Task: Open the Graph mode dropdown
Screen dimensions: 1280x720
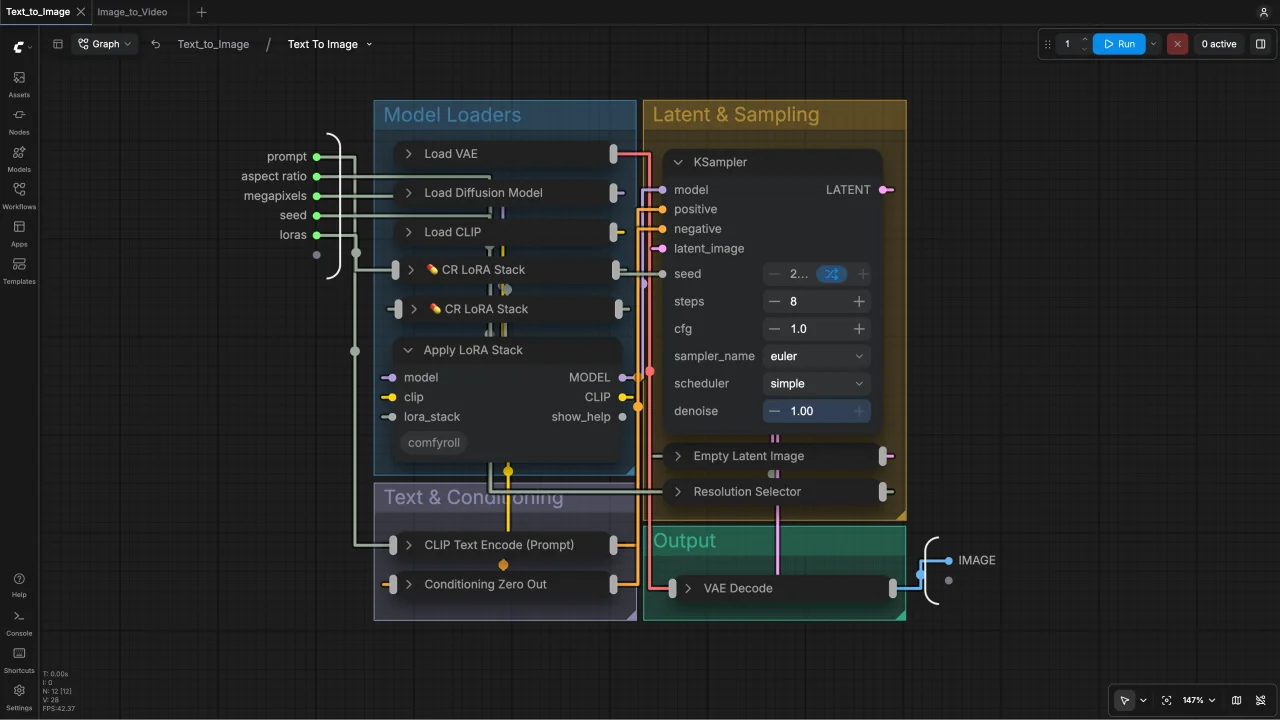Action: click(x=104, y=44)
